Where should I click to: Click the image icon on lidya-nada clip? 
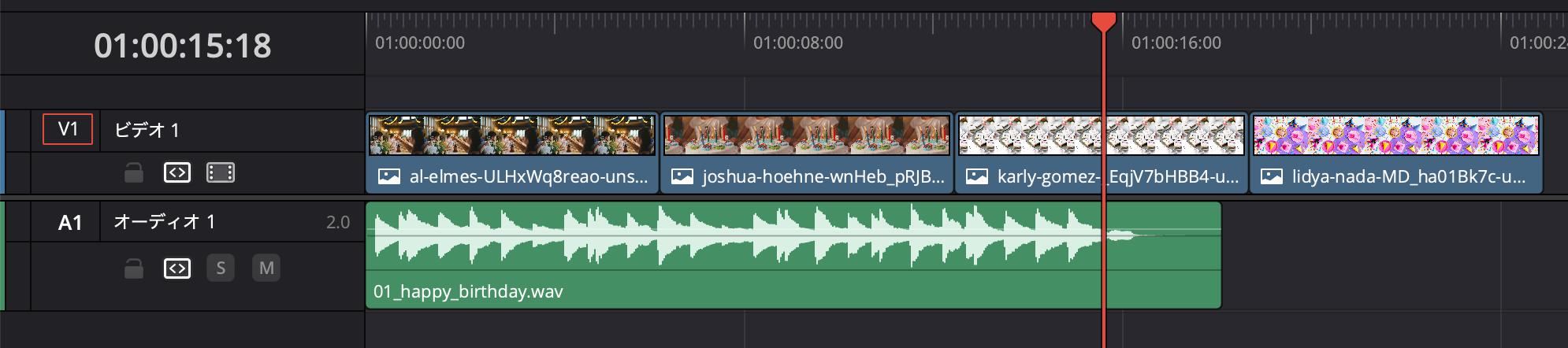click(1272, 176)
